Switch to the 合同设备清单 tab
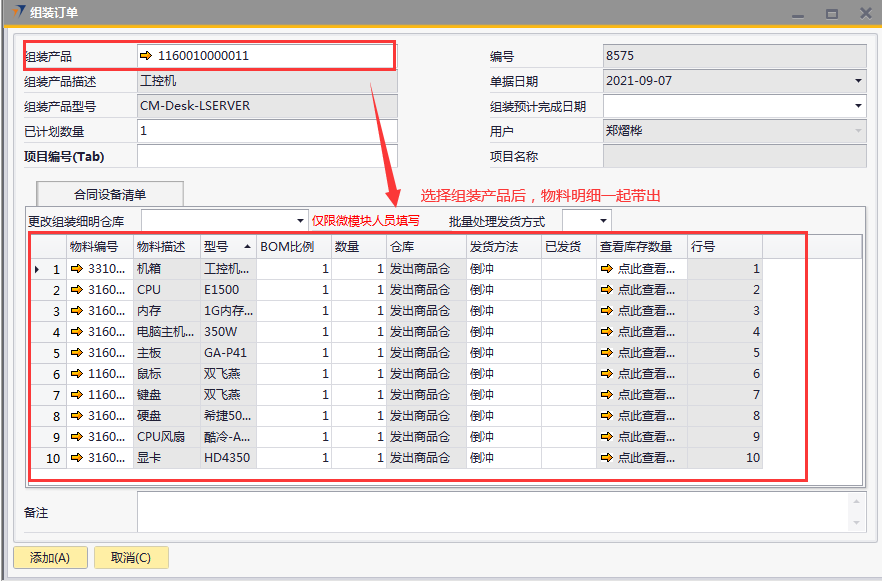The width and height of the screenshot is (882, 581). pos(110,194)
